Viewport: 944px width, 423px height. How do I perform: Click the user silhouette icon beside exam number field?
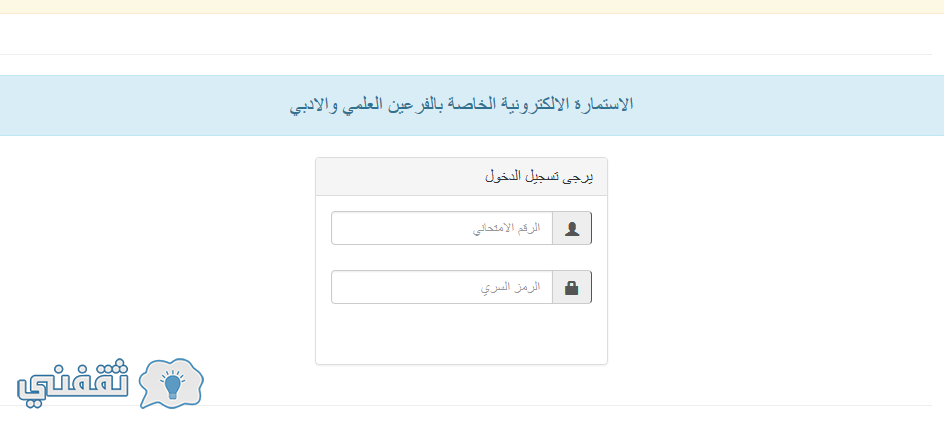coord(572,229)
